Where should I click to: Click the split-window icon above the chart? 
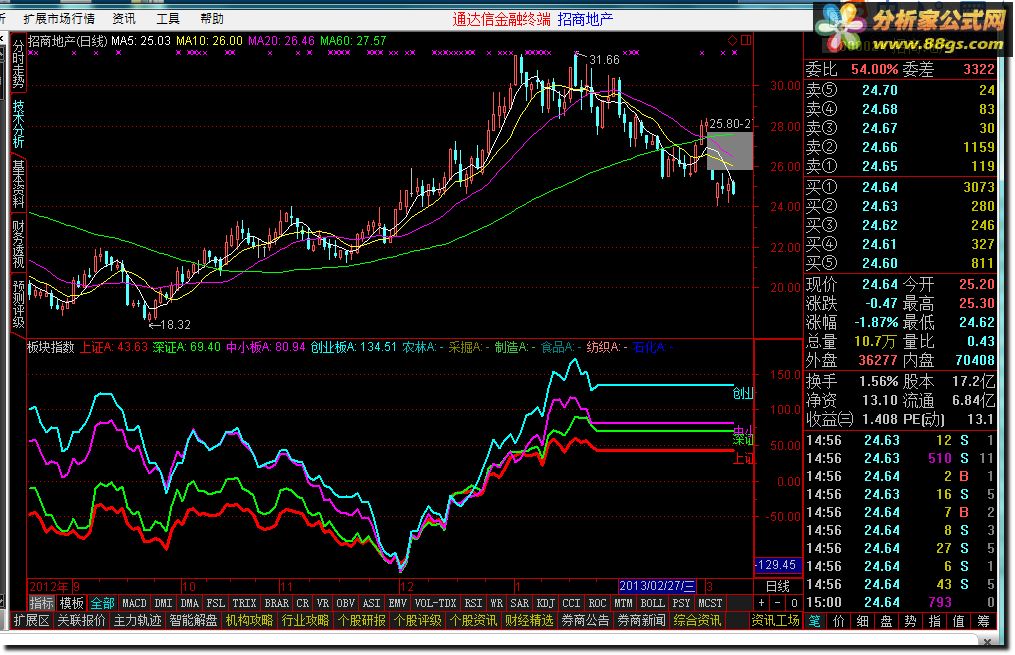coord(746,40)
